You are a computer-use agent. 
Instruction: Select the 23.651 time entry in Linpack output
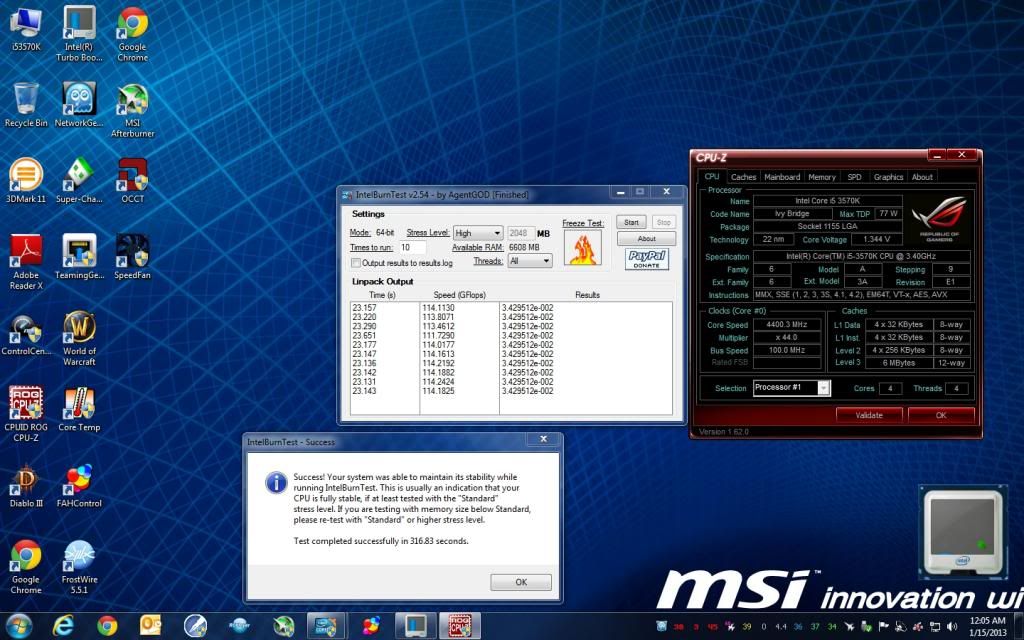tap(364, 335)
